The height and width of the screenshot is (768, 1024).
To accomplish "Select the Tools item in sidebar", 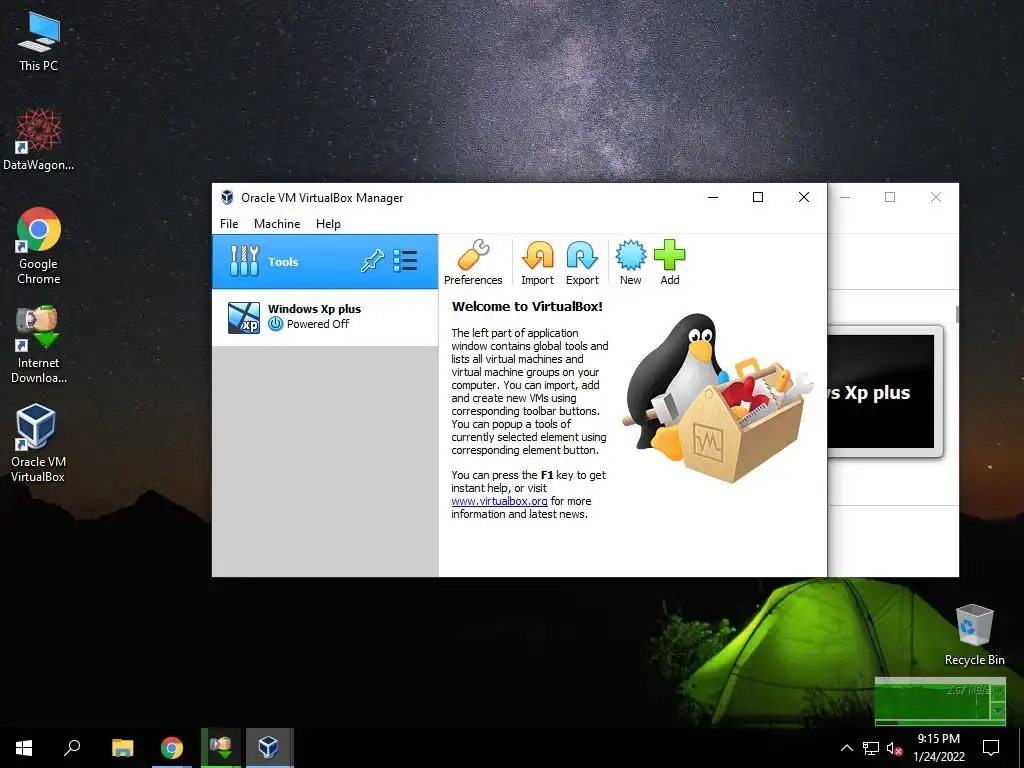I will coord(325,262).
